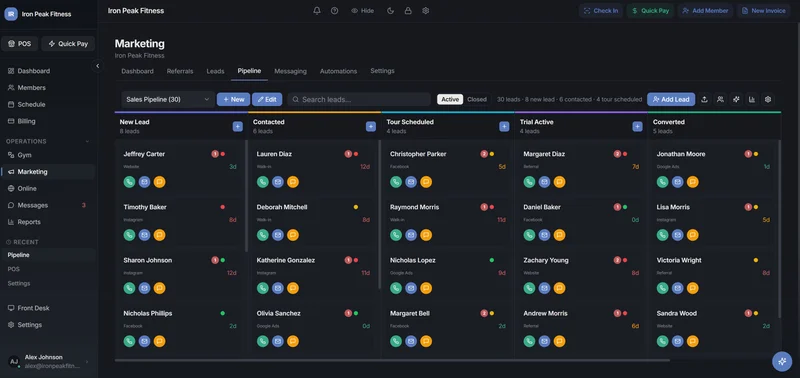Switch to the Automations tab
The height and width of the screenshot is (378, 800).
click(x=338, y=71)
